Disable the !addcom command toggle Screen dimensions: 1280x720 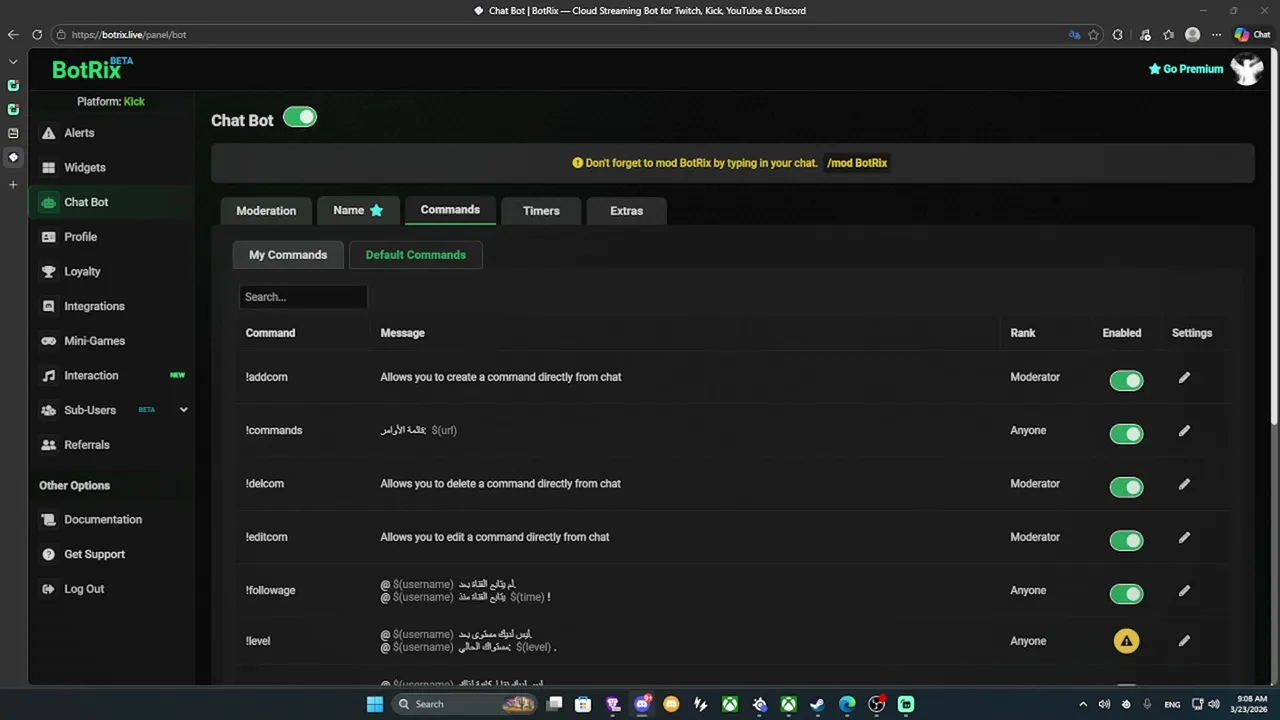pos(1126,380)
